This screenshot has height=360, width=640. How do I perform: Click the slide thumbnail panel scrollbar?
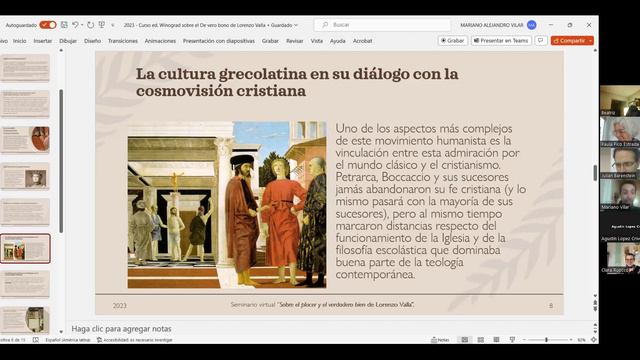61,161
